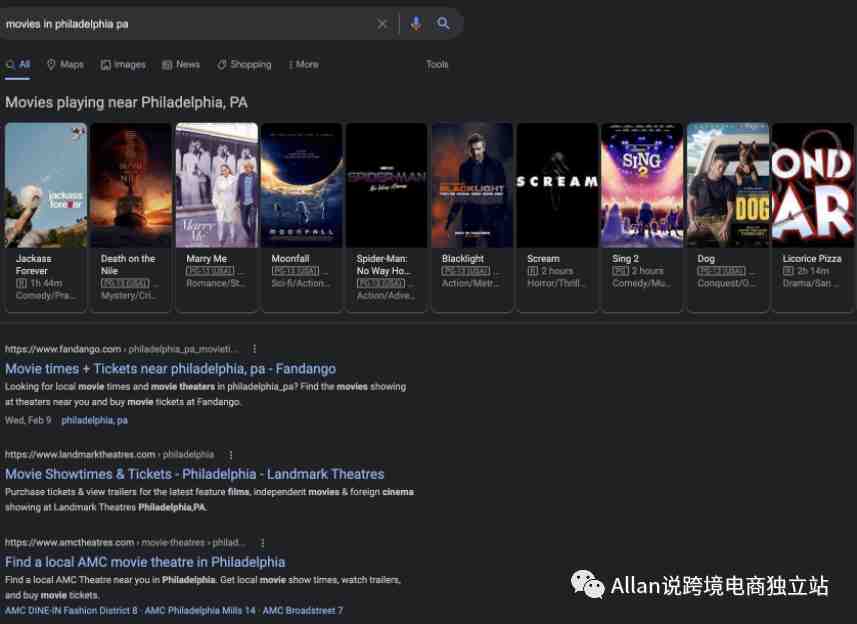Open the Dog movie poster
Image resolution: width=857 pixels, height=624 pixels.
point(728,185)
